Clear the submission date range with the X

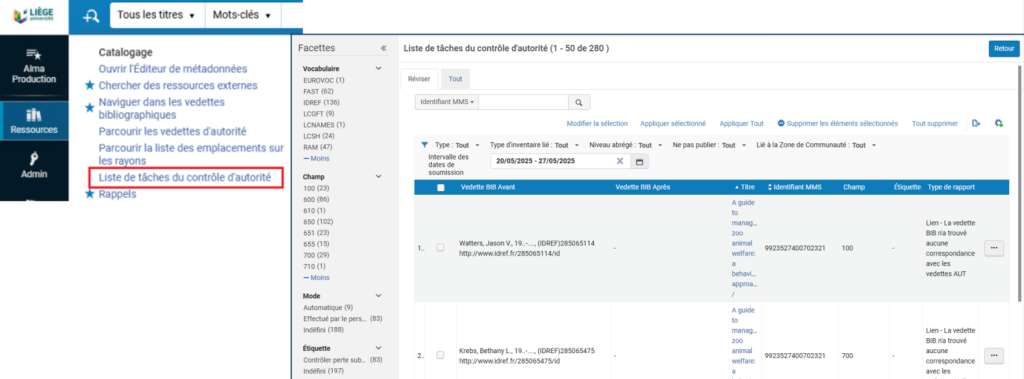coord(620,161)
